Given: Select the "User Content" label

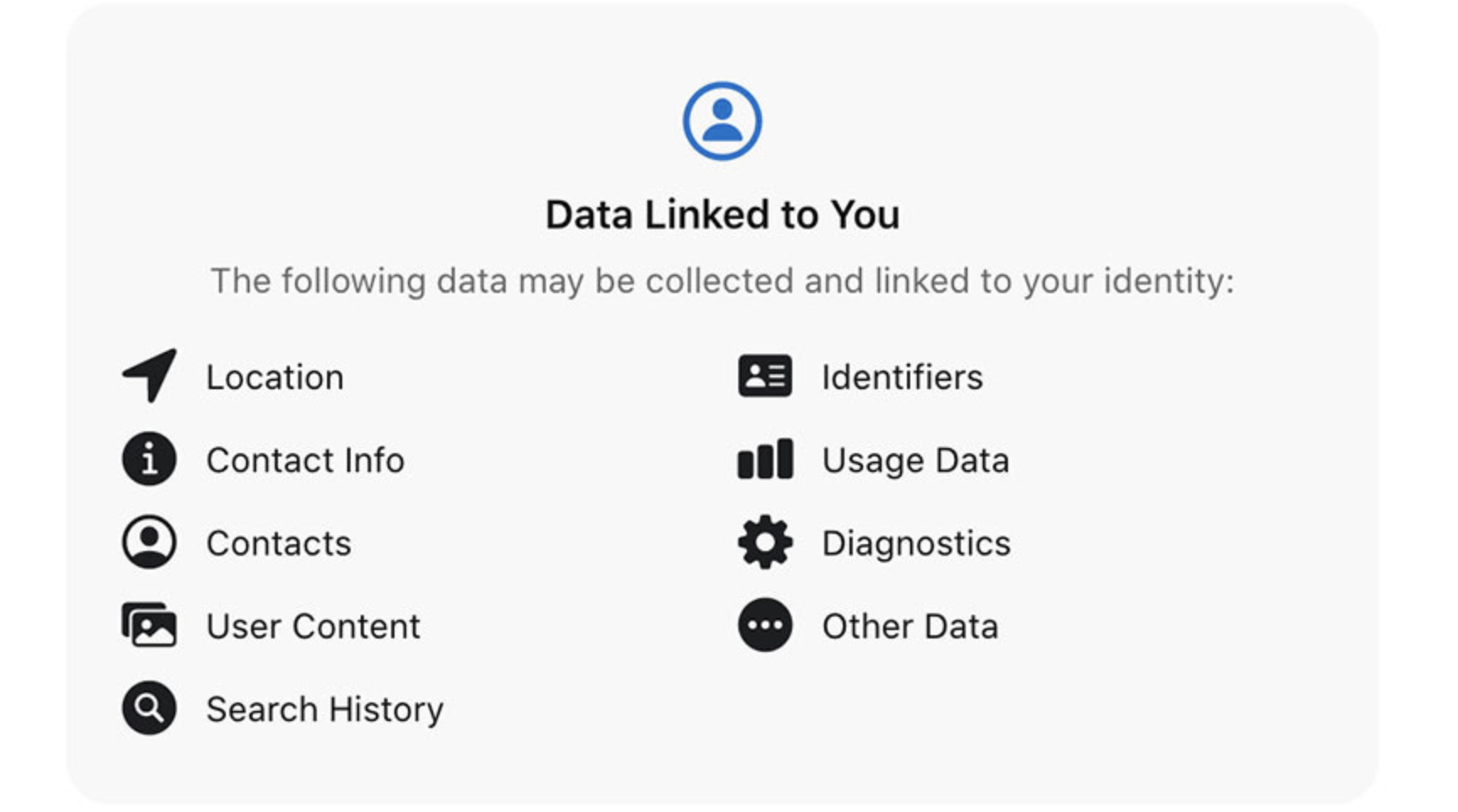Looking at the screenshot, I should [x=313, y=627].
